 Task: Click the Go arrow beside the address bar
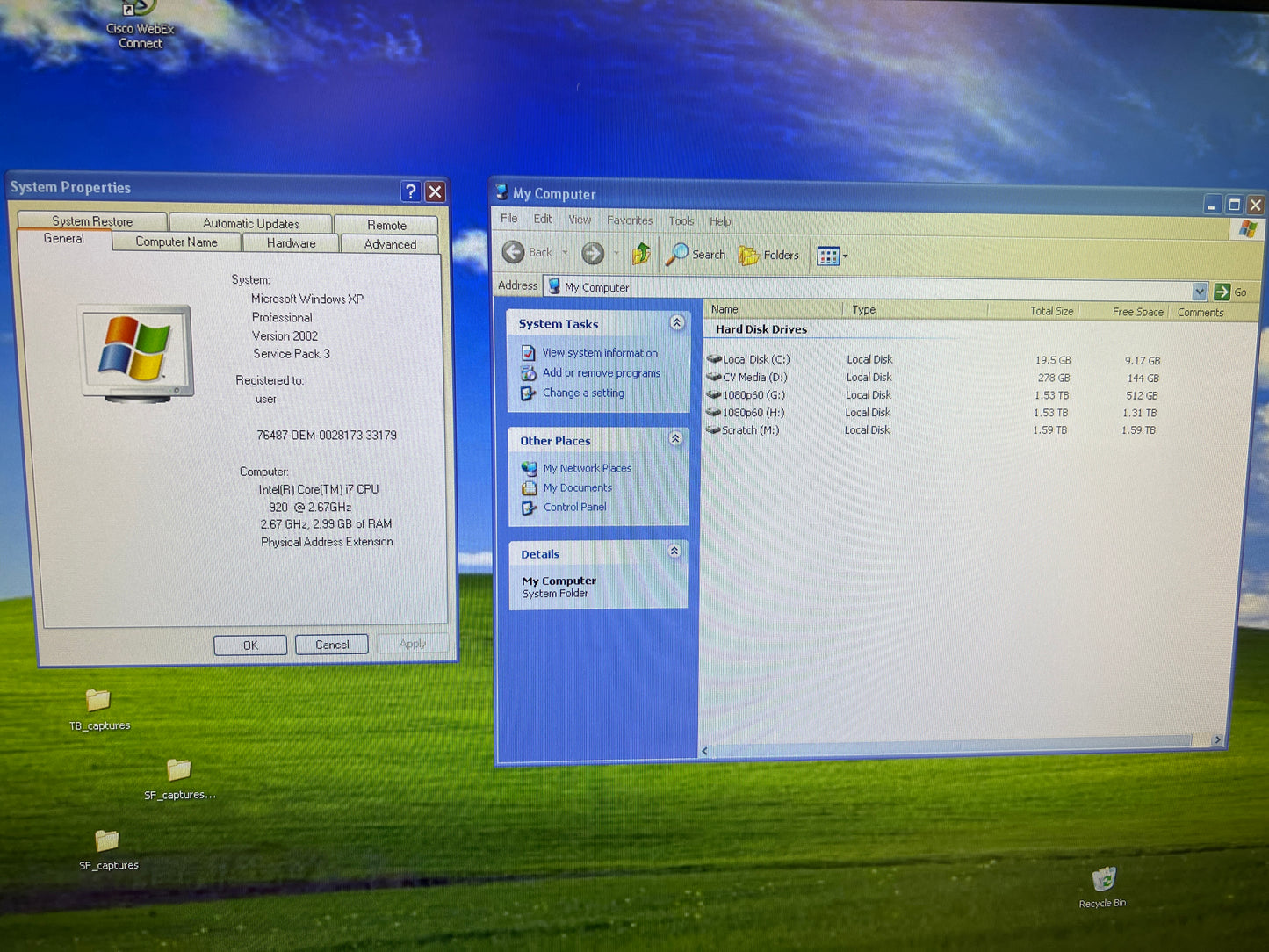click(x=1222, y=292)
